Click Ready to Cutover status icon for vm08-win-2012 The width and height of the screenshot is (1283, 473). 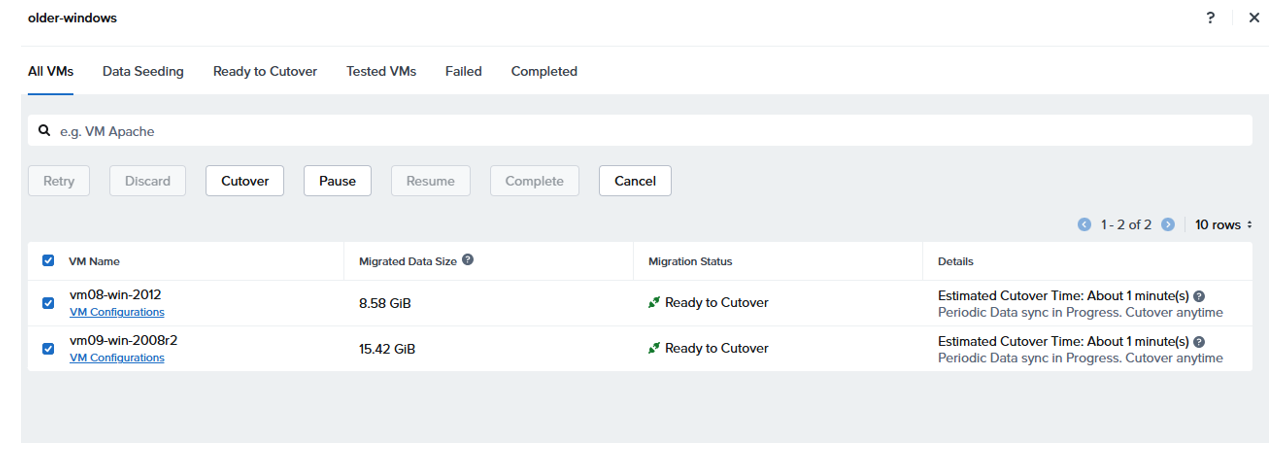[654, 303]
